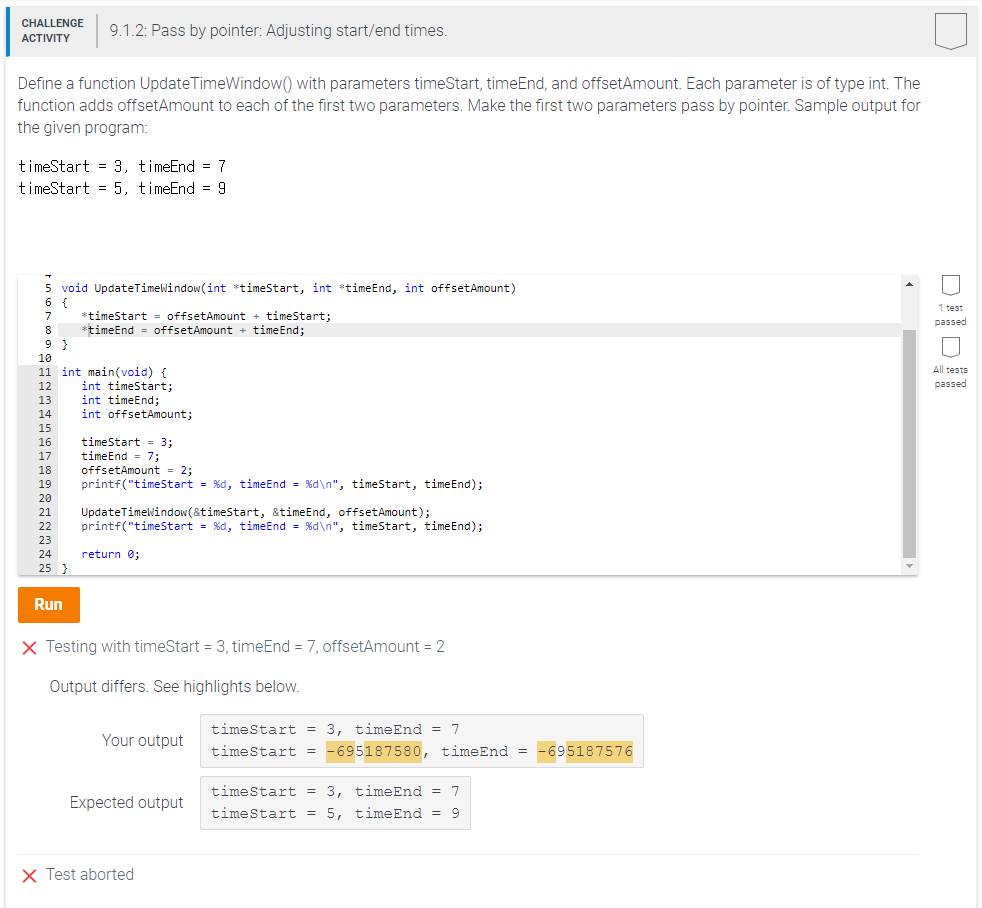Image resolution: width=982 pixels, height=908 pixels.
Task: Click the scrollbar up arrow in the code editor
Action: (909, 282)
